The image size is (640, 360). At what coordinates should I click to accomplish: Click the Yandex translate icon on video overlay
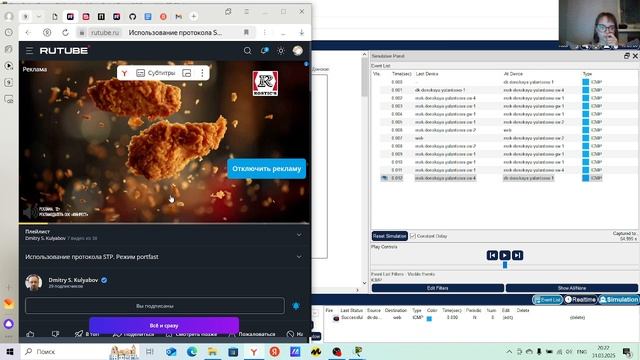point(124,73)
